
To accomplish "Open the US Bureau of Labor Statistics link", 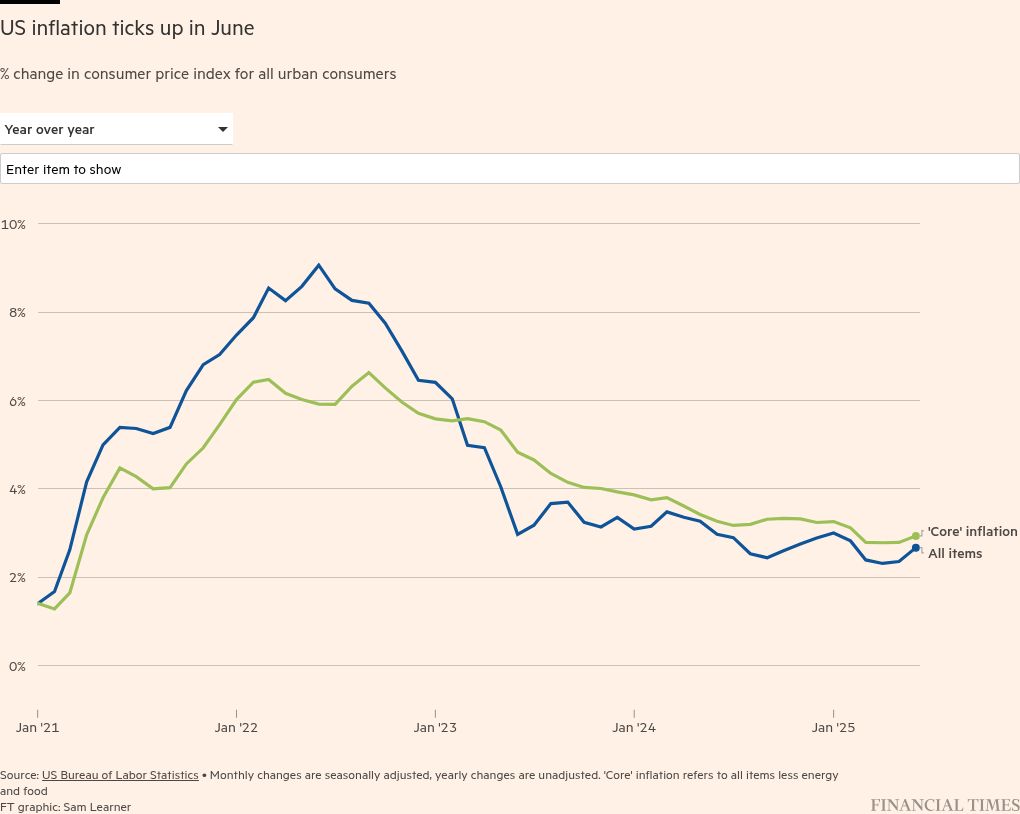I will [120, 775].
